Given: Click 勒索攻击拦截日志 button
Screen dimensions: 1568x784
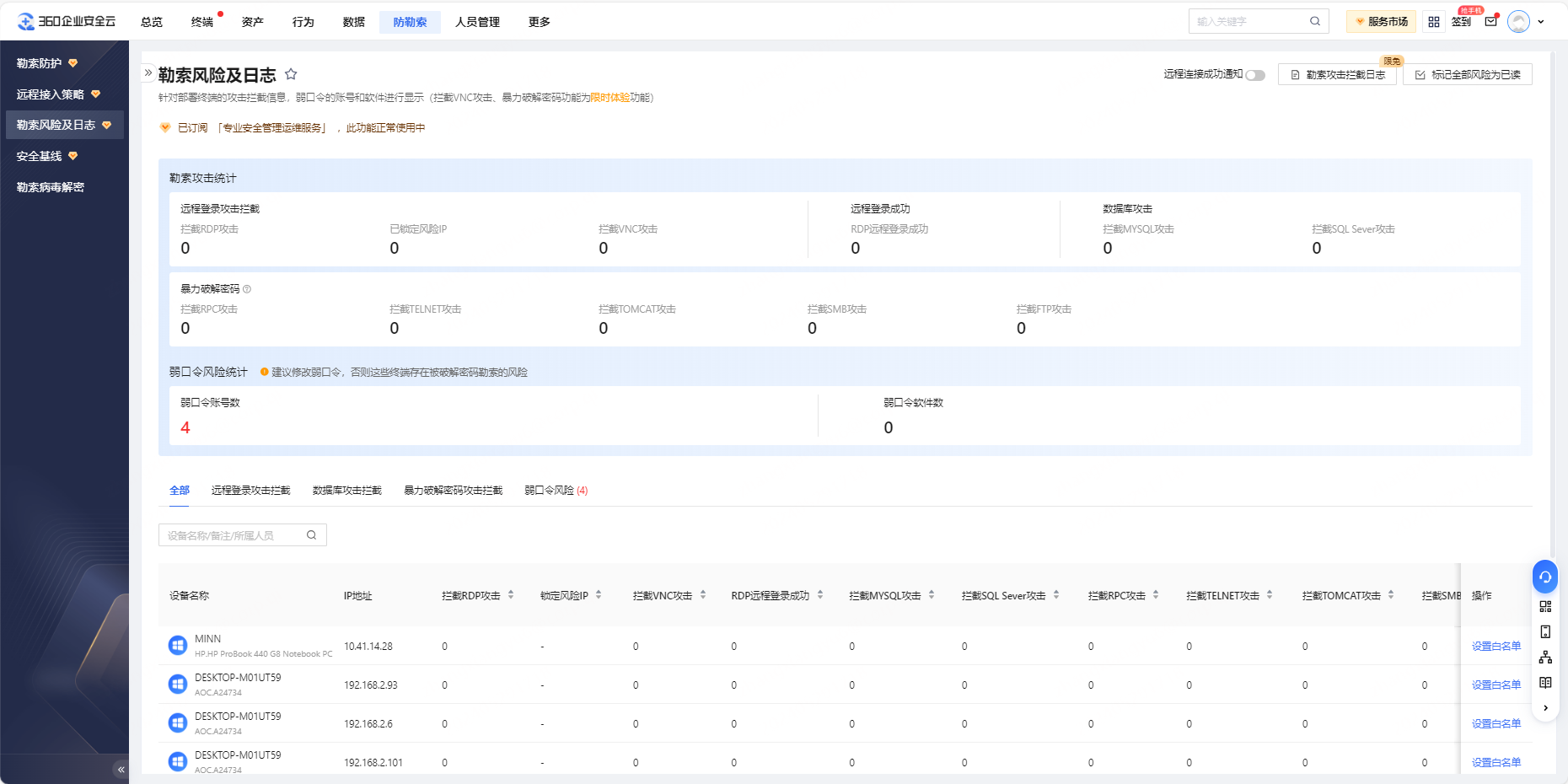Looking at the screenshot, I should coord(1337,75).
